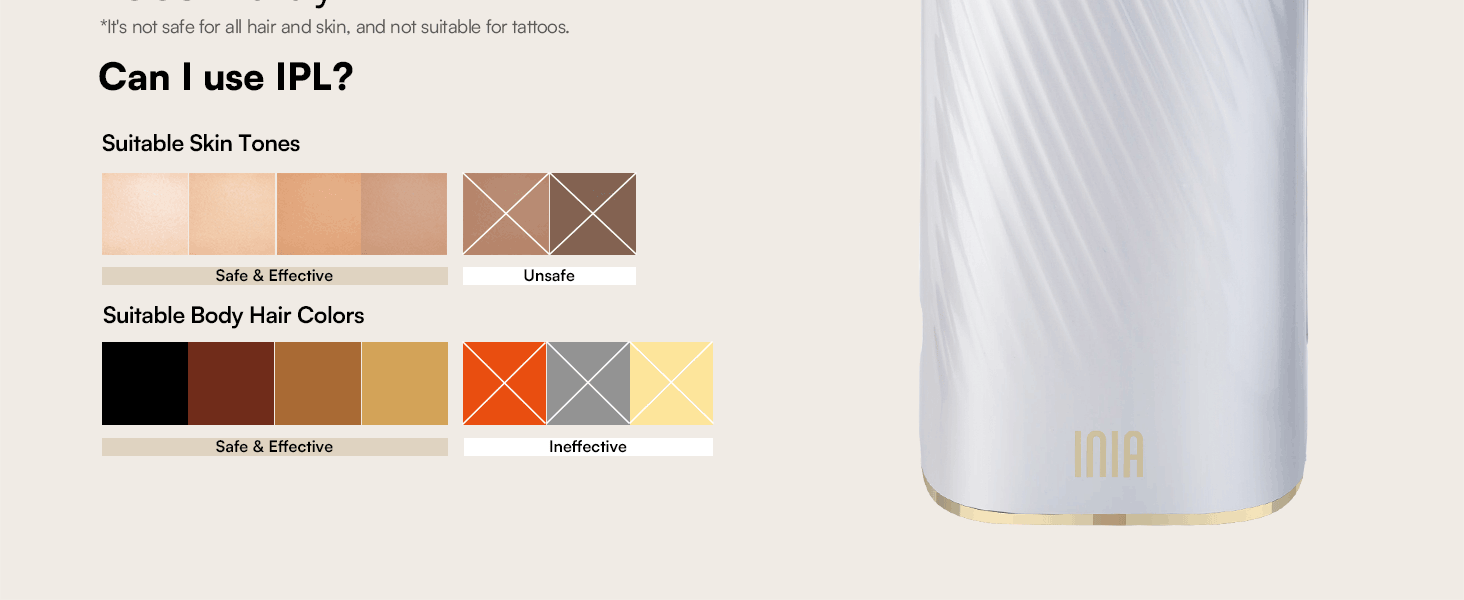Click the dark brown hair color swatch
Viewport: 1464px width, 600px height.
click(x=231, y=384)
